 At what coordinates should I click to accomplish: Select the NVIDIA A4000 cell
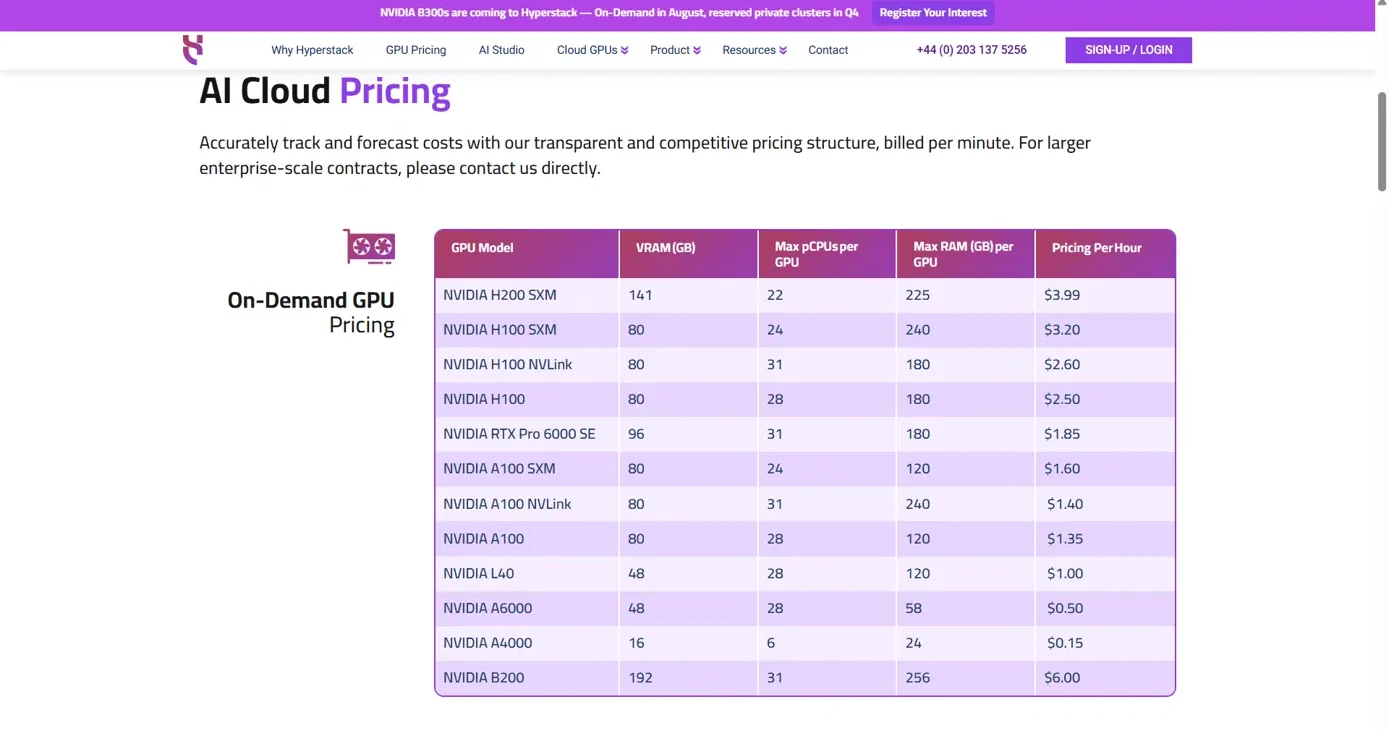click(x=488, y=643)
